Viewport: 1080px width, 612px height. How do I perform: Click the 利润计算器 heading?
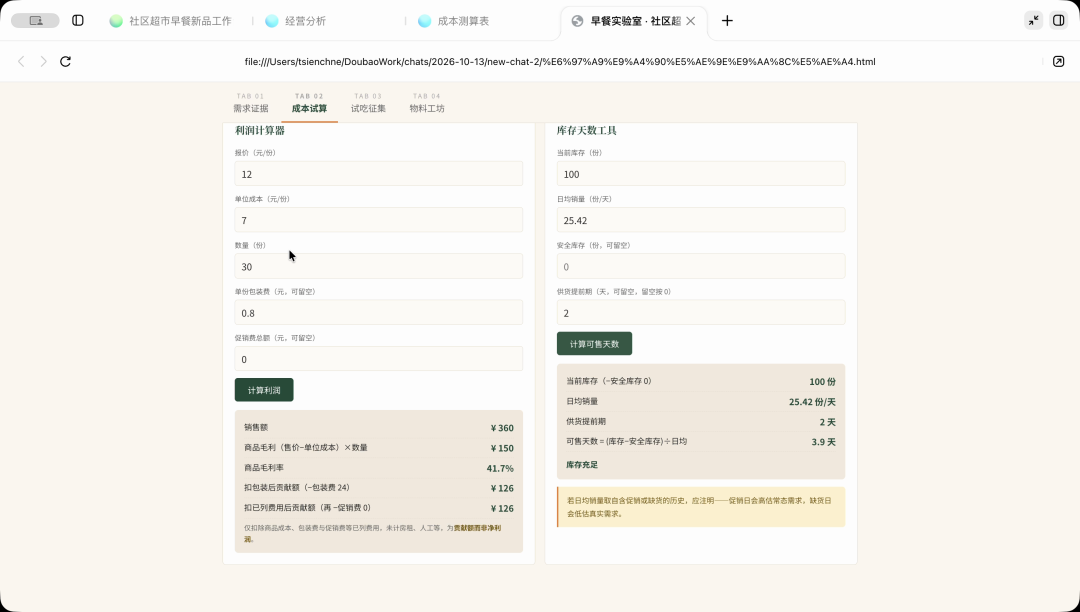point(260,130)
